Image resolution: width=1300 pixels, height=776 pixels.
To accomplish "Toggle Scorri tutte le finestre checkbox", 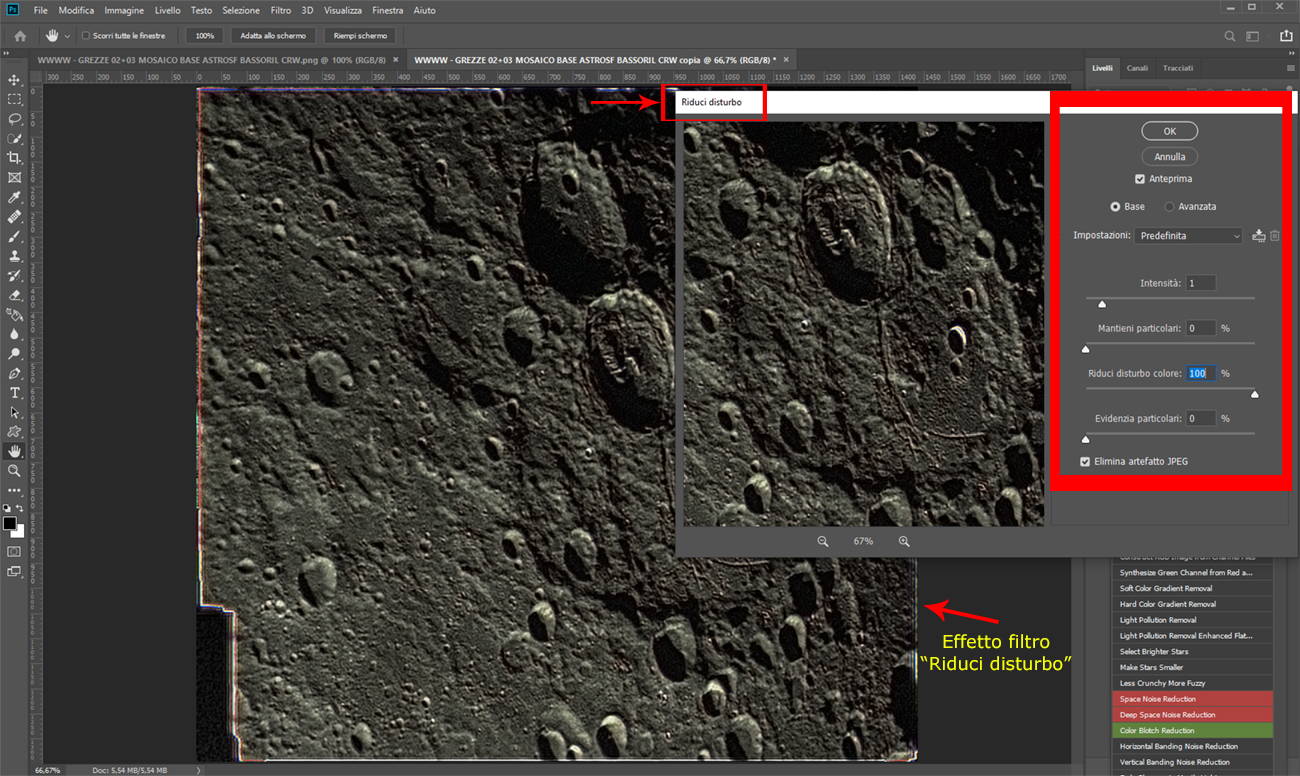I will coord(85,36).
